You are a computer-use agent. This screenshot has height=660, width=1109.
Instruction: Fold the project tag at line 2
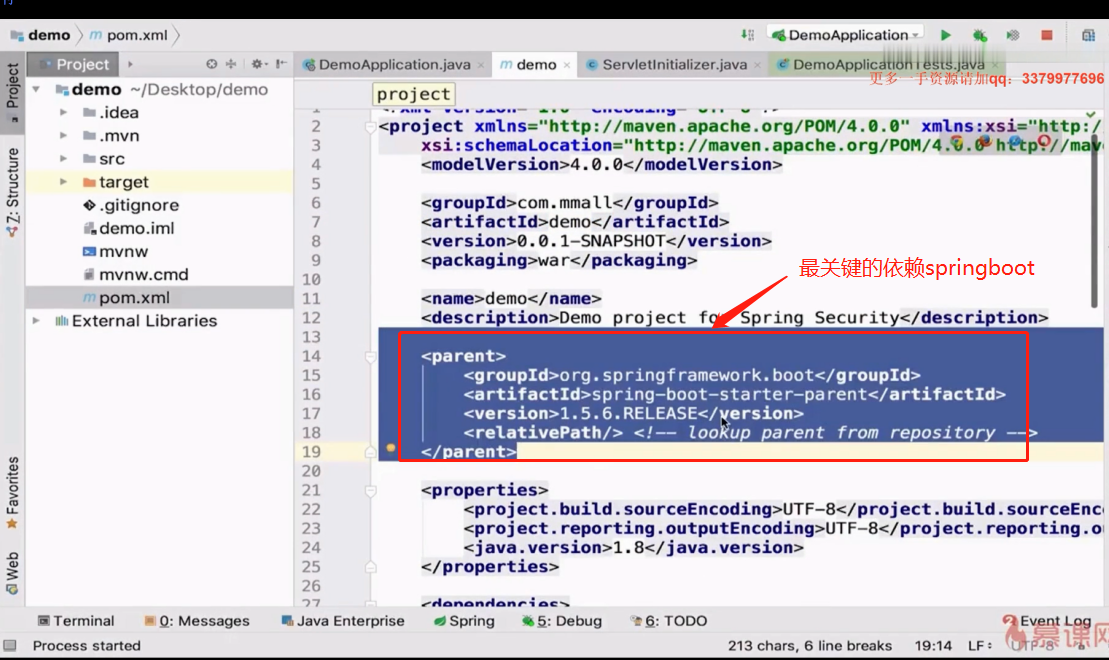pyautogui.click(x=370, y=127)
